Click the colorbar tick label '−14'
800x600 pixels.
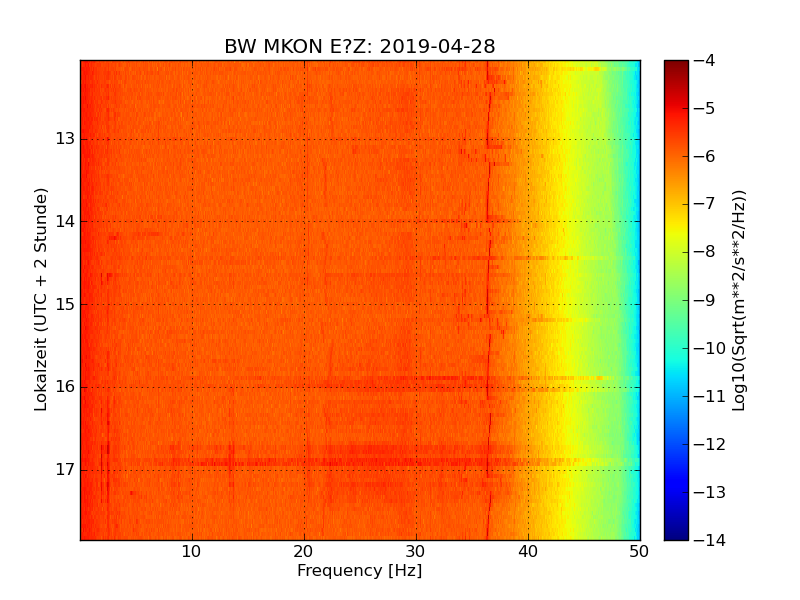[x=710, y=540]
